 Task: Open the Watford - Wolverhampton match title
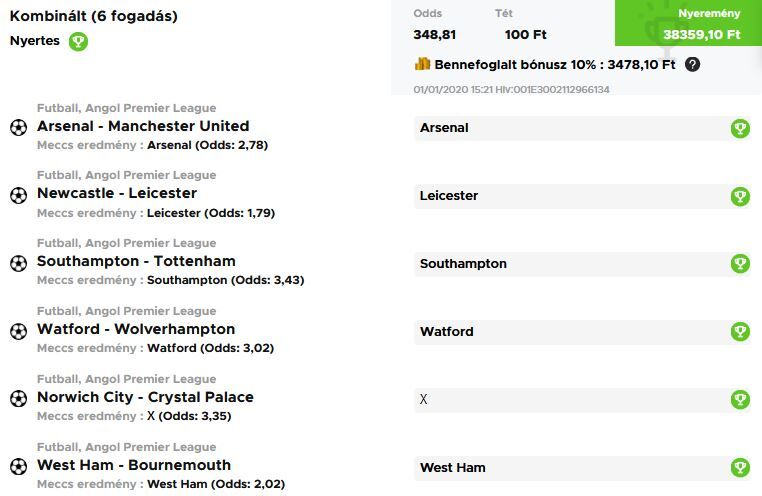click(x=136, y=329)
